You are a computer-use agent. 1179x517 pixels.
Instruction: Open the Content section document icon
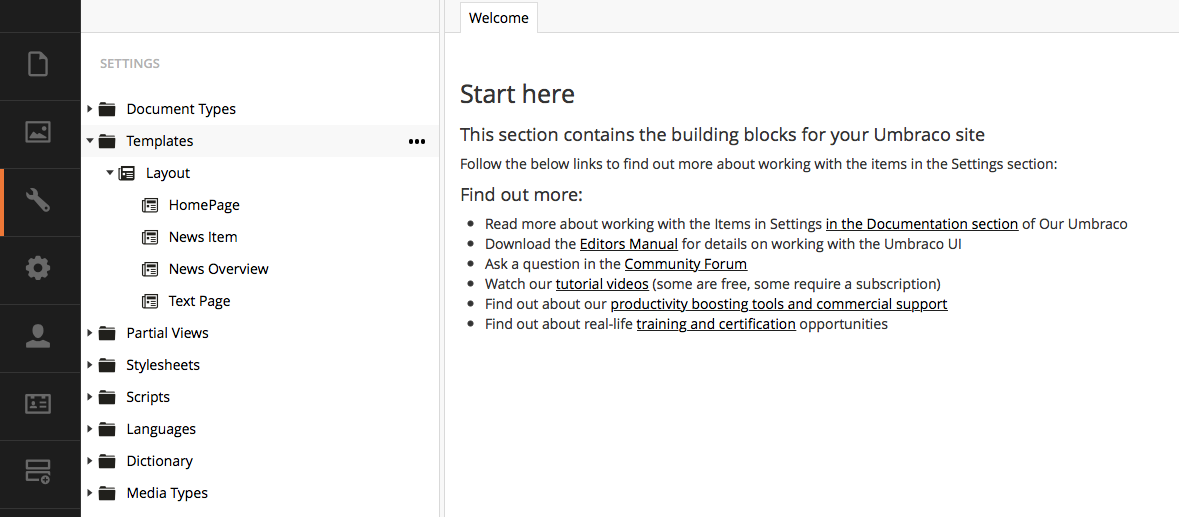pos(38,64)
